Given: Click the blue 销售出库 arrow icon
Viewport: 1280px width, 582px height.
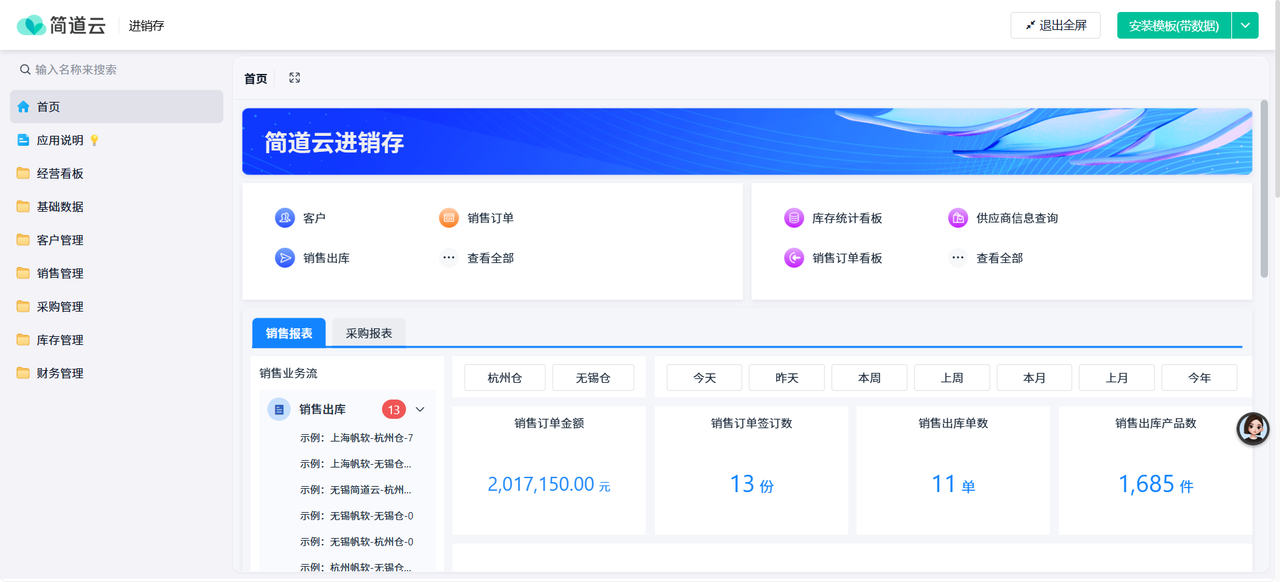Looking at the screenshot, I should (x=285, y=258).
